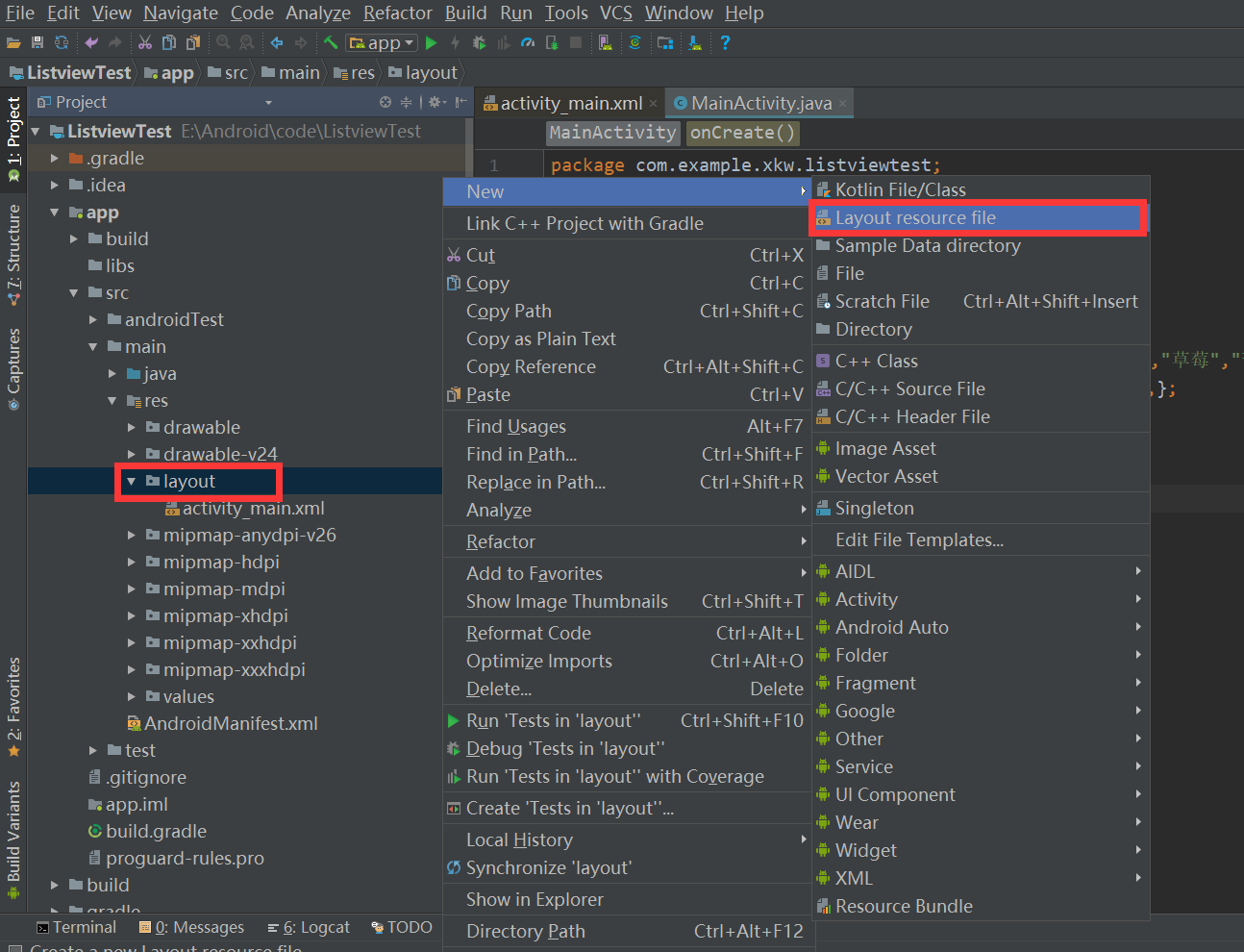Click the res breadcrumb in navigation bar
Viewport: 1244px width, 952px height.
(x=355, y=72)
